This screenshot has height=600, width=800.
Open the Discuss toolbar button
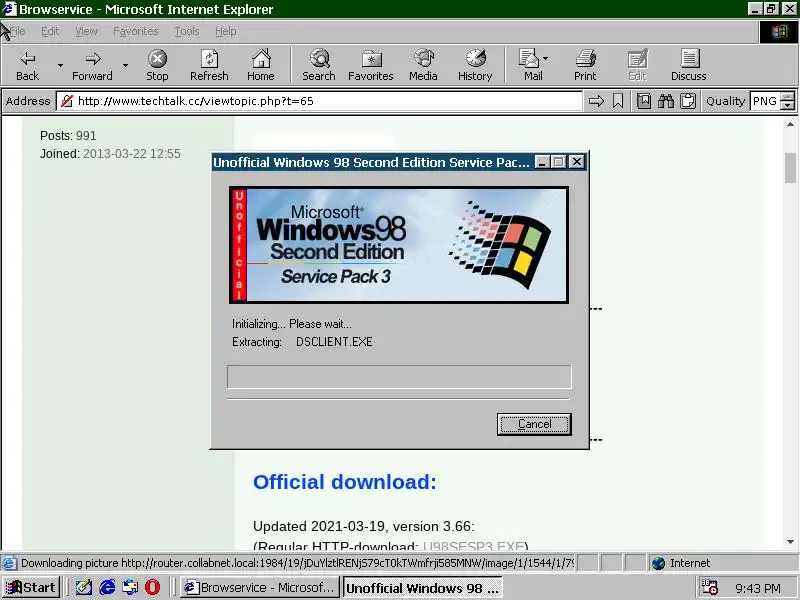[x=689, y=65]
